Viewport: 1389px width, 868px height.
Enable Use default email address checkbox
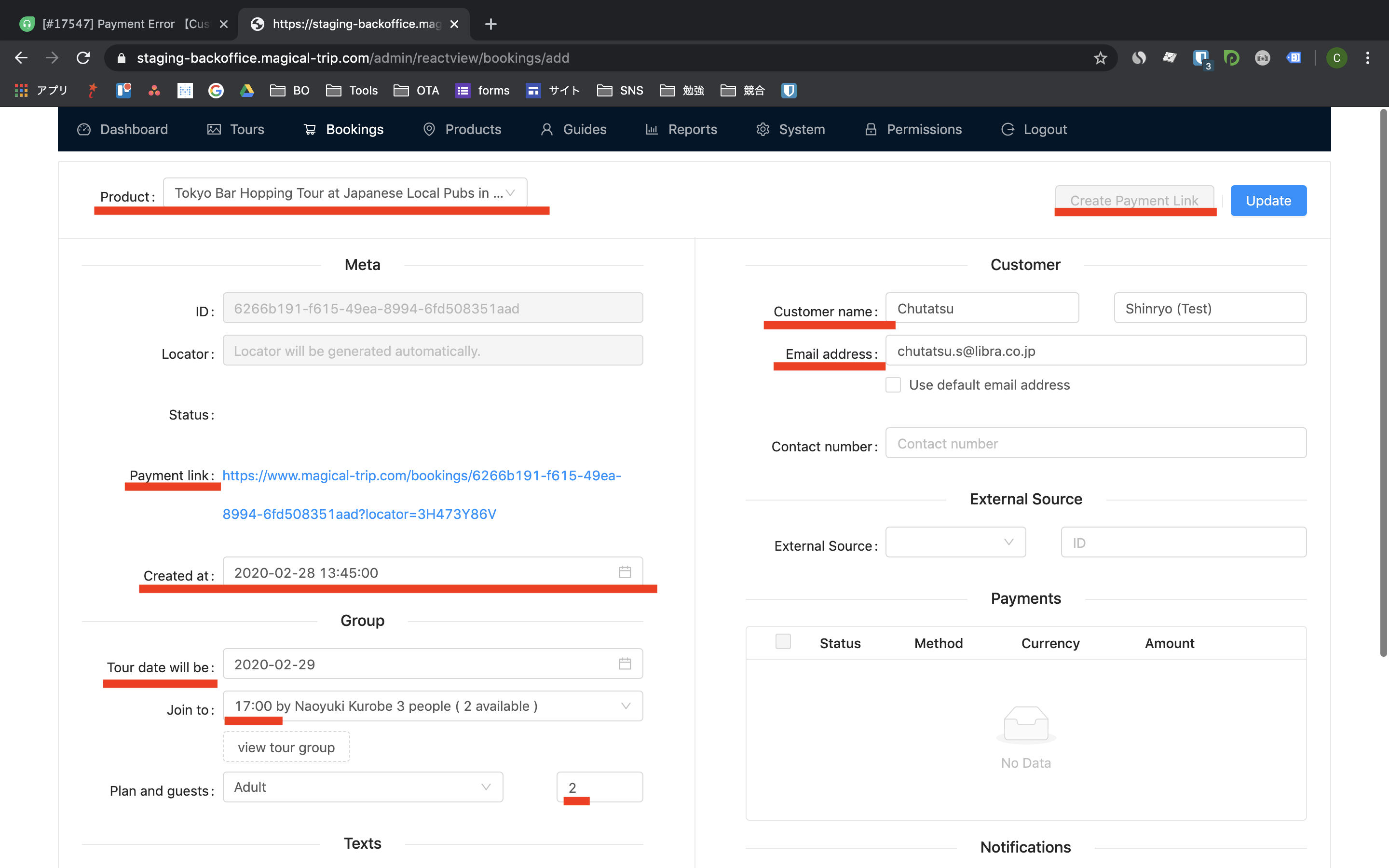893,385
